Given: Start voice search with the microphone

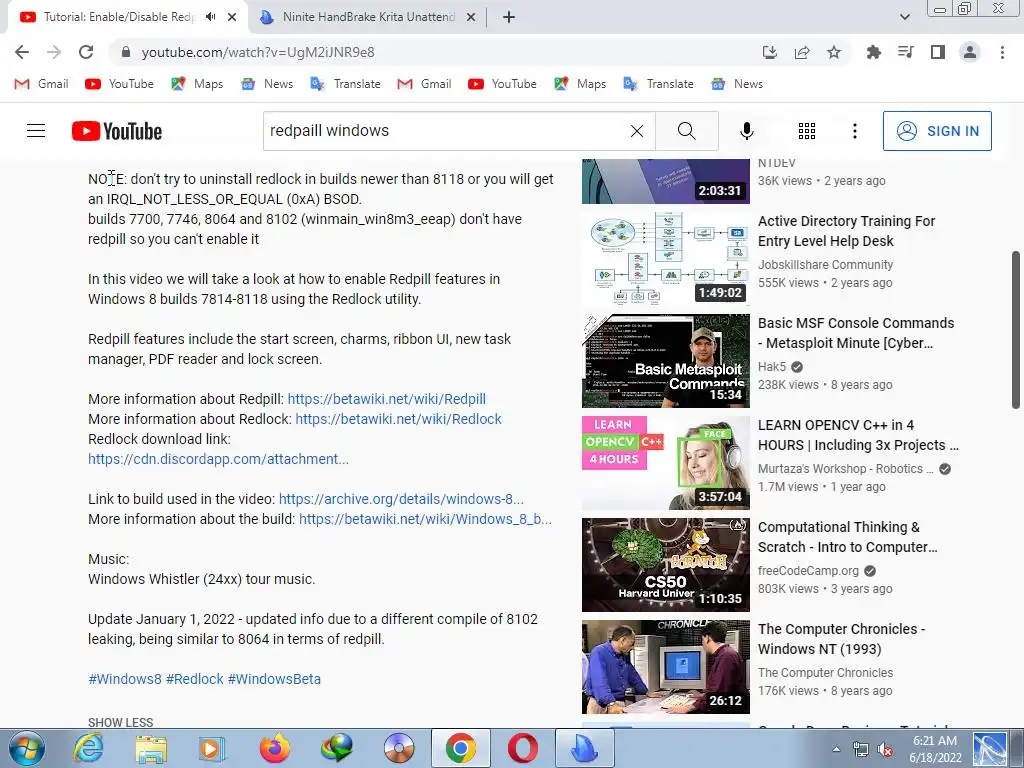Looking at the screenshot, I should 746,131.
